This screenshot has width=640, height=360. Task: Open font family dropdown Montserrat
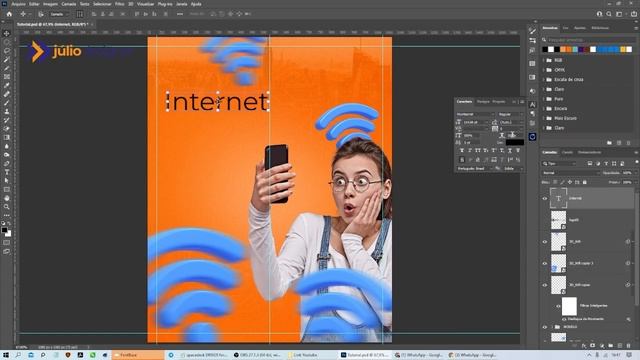click(x=475, y=114)
